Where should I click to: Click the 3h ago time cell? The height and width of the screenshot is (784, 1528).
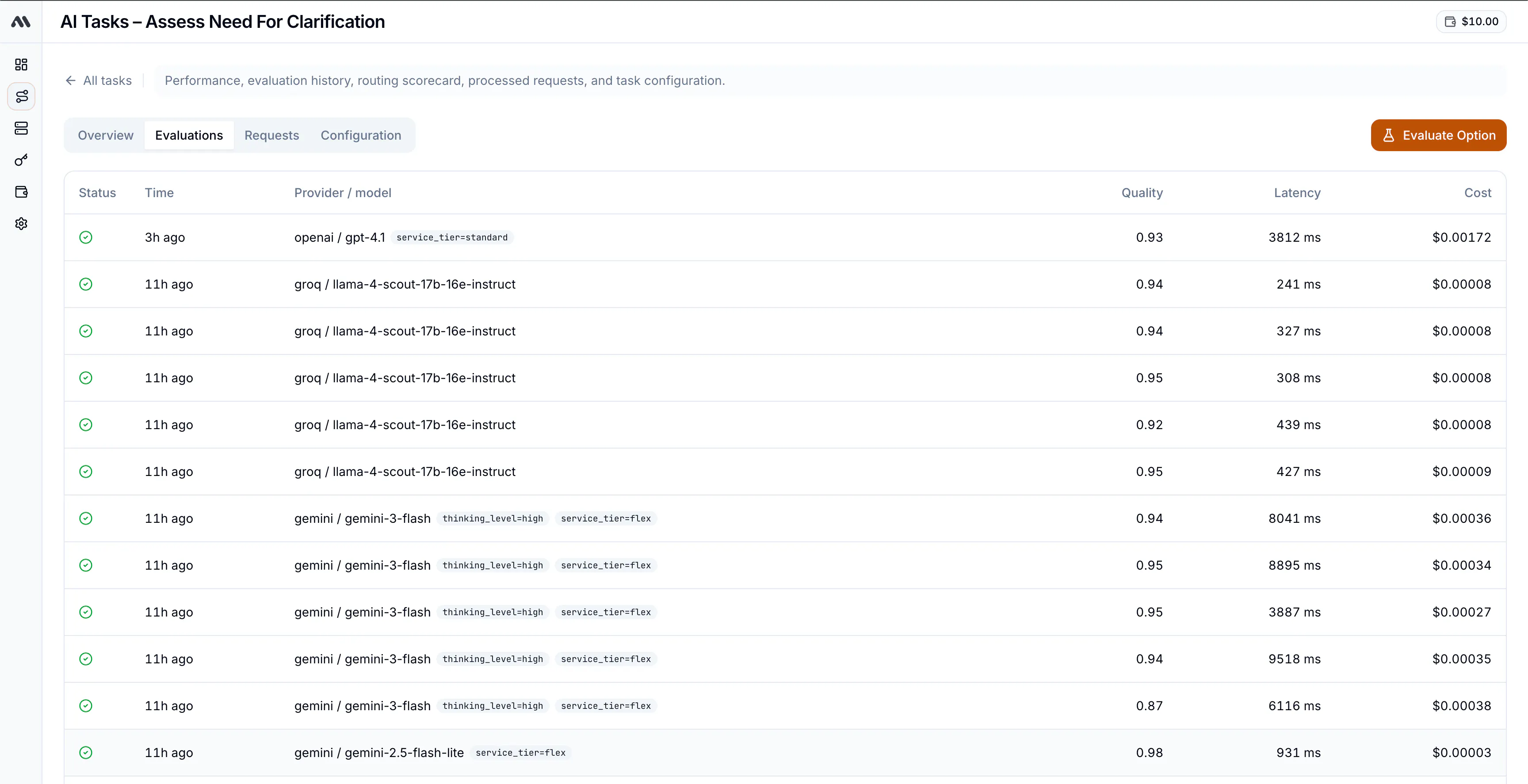[165, 237]
